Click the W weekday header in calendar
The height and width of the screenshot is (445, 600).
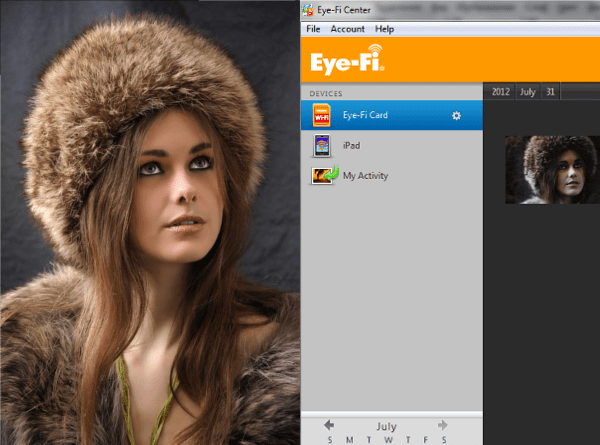[386, 440]
